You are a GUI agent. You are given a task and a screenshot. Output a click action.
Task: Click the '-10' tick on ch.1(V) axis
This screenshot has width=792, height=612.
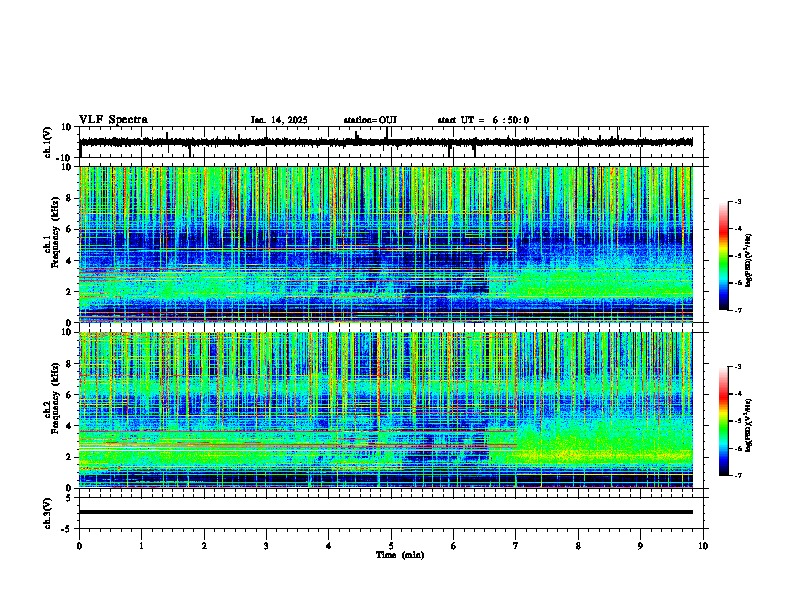pos(65,158)
